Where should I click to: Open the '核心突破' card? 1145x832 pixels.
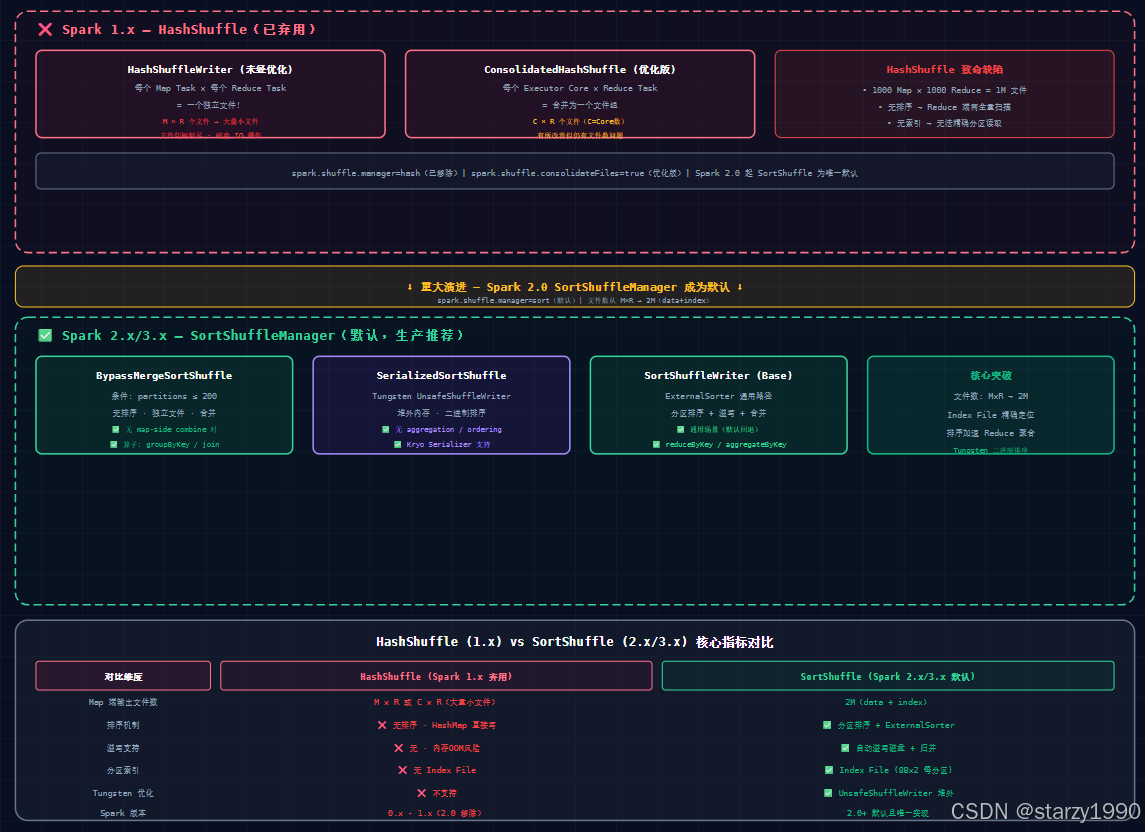click(991, 405)
